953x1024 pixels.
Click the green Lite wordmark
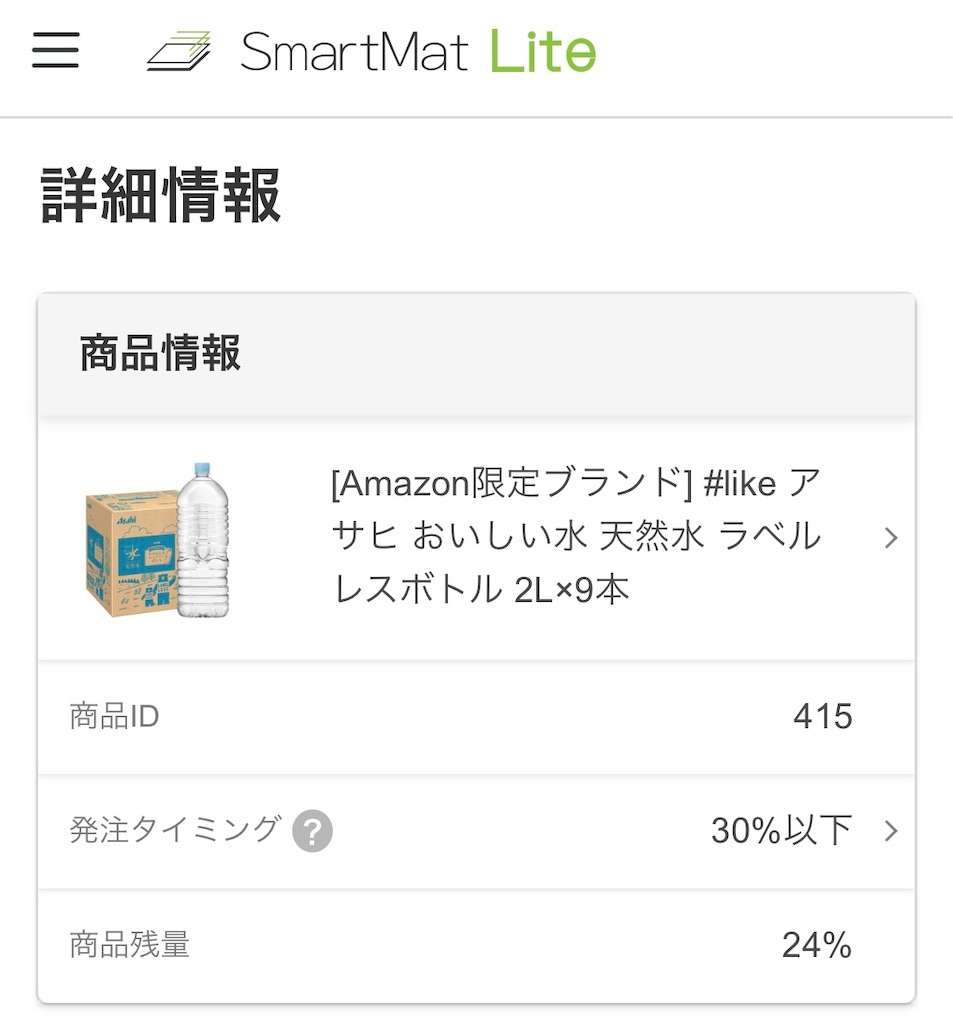point(543,51)
